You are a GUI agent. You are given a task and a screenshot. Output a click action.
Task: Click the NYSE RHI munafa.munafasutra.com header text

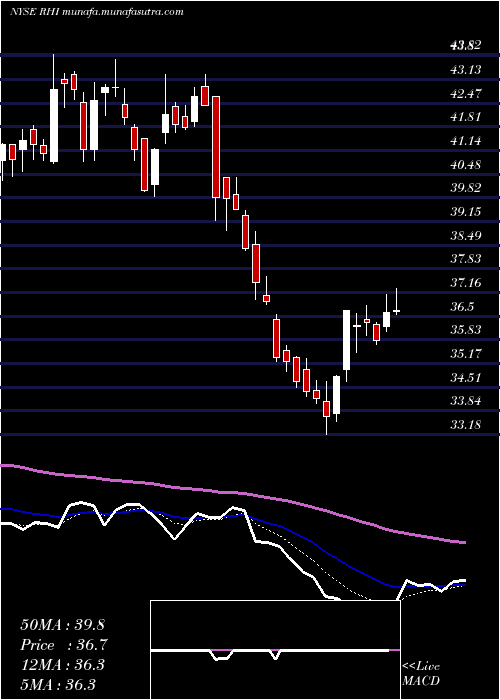click(x=96, y=12)
